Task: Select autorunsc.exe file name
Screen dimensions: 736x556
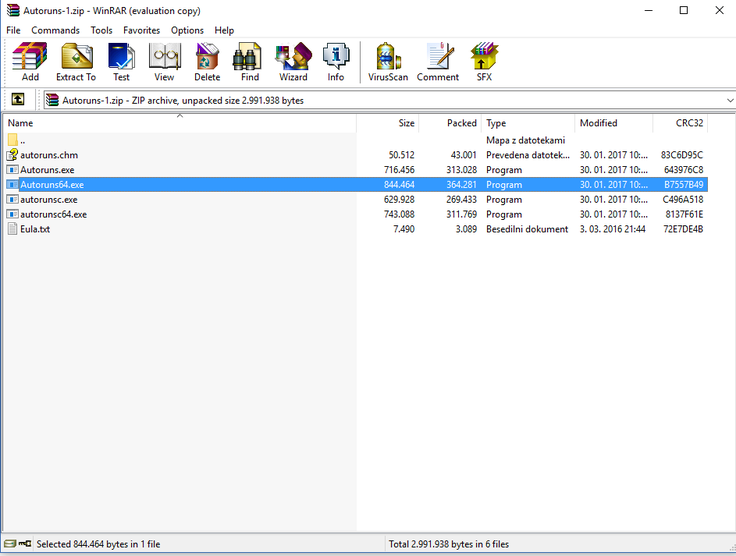Action: [x=49, y=199]
